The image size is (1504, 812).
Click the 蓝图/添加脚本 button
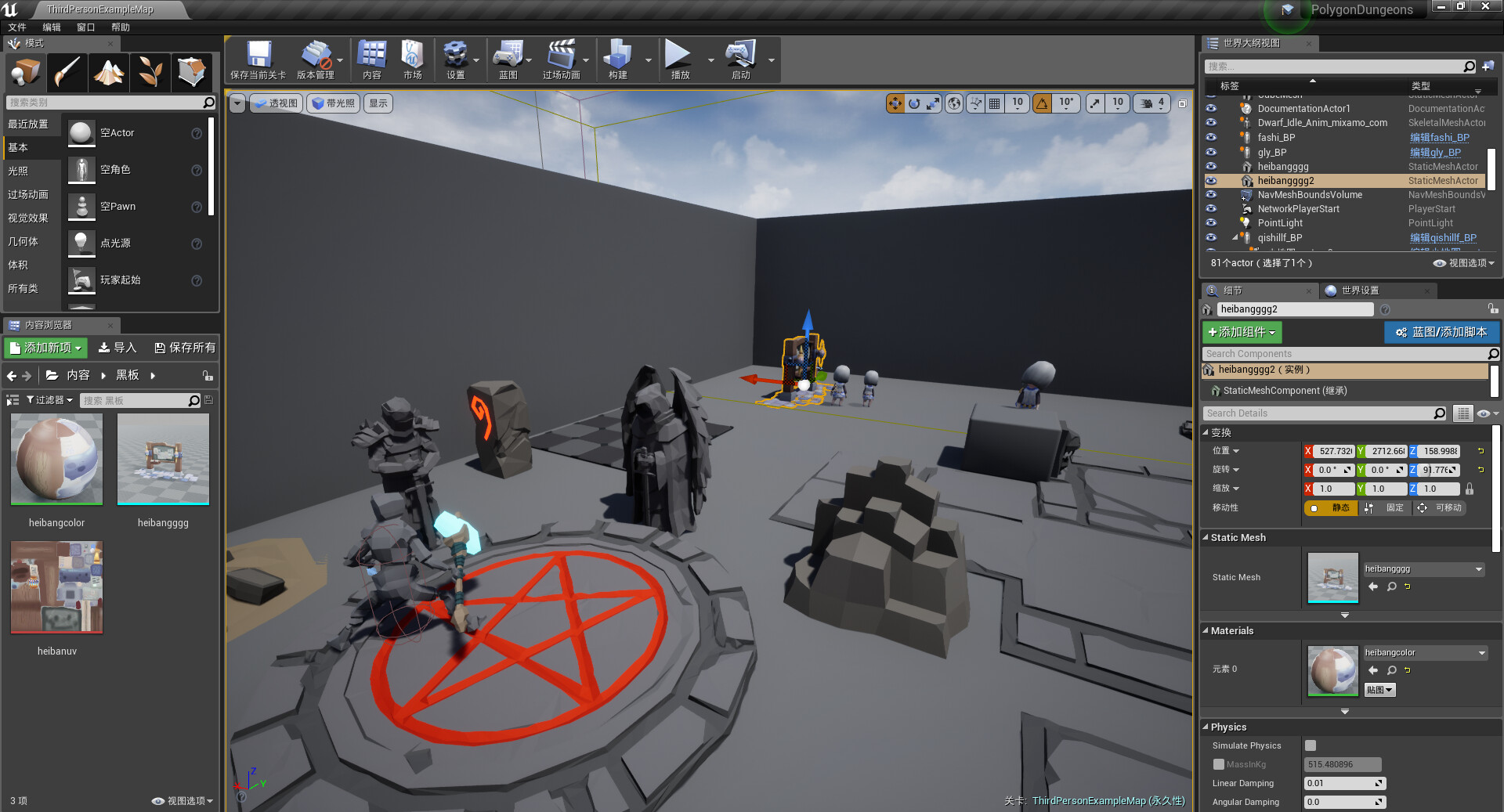(x=1441, y=333)
